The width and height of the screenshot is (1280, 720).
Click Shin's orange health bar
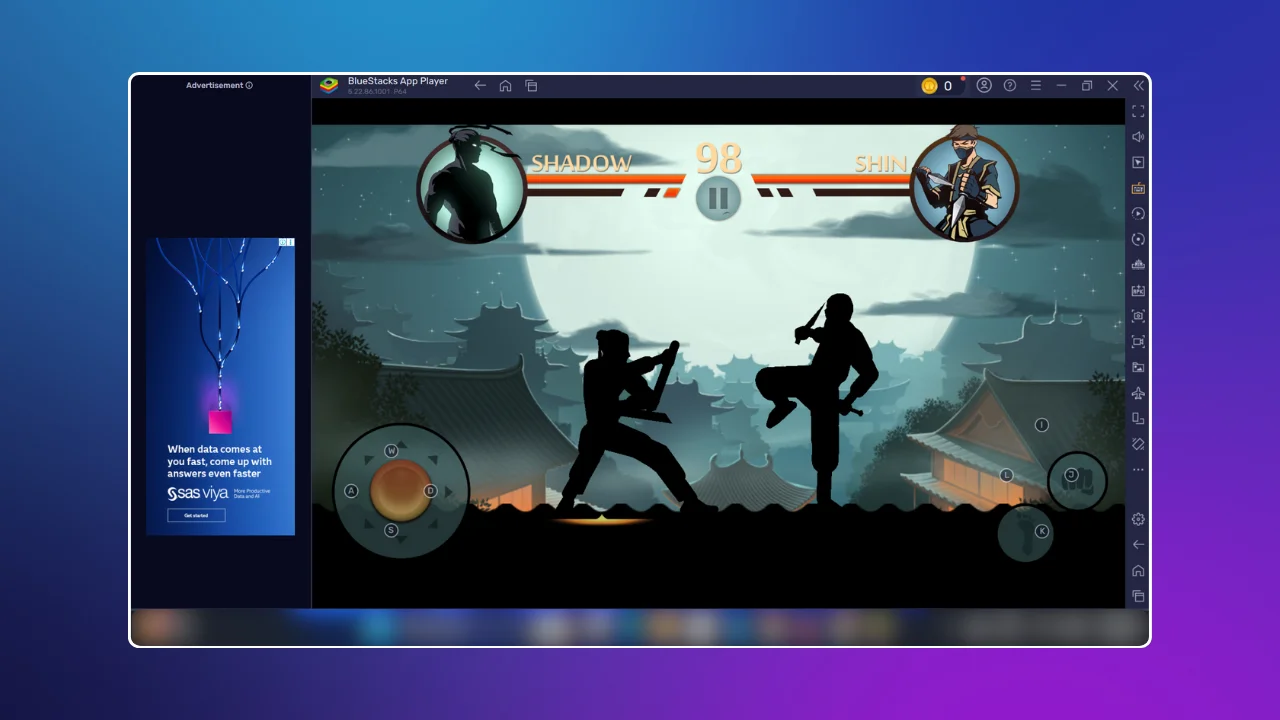(832, 180)
